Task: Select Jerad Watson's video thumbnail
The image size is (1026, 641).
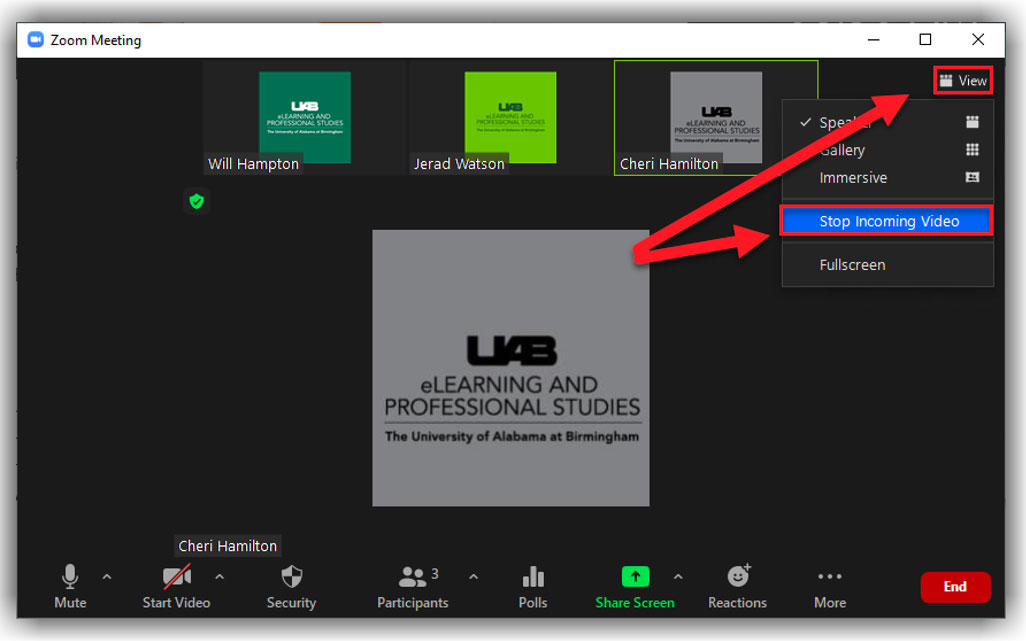Action: tap(509, 117)
